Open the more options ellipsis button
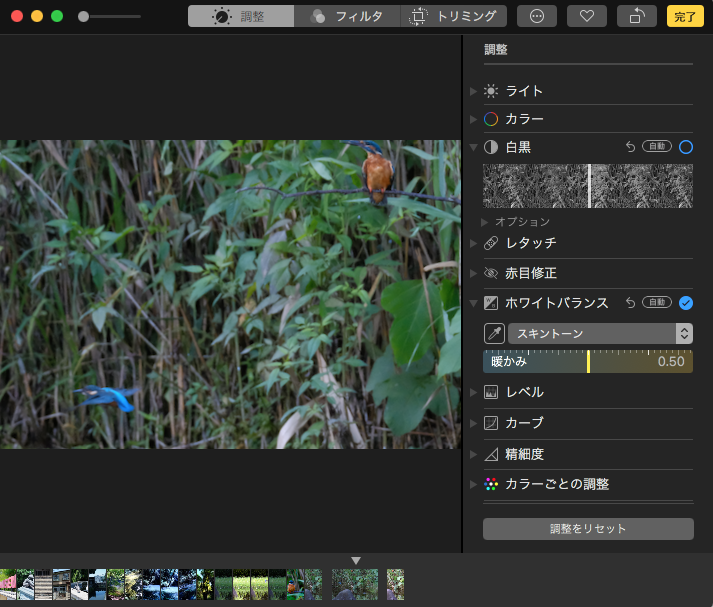 click(x=537, y=16)
